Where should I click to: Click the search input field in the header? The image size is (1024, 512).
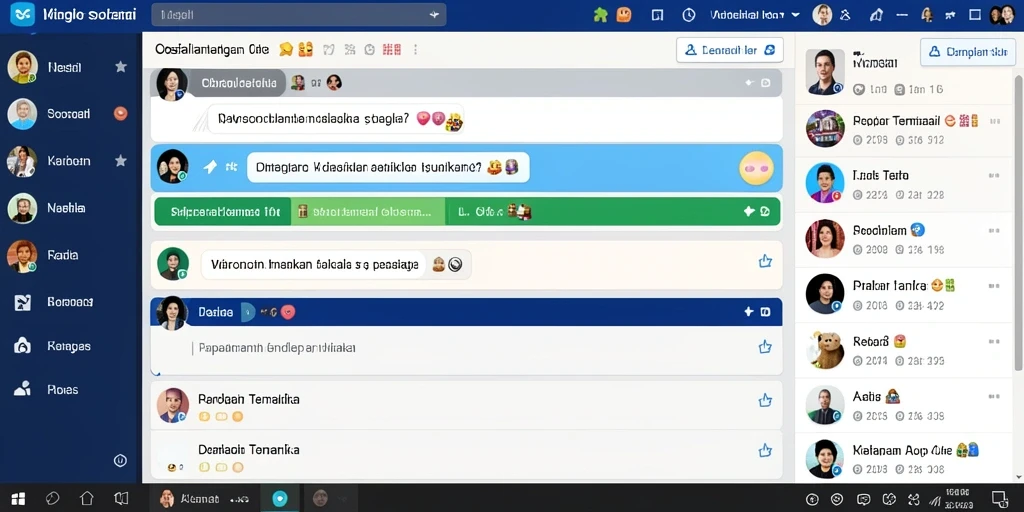pos(298,14)
